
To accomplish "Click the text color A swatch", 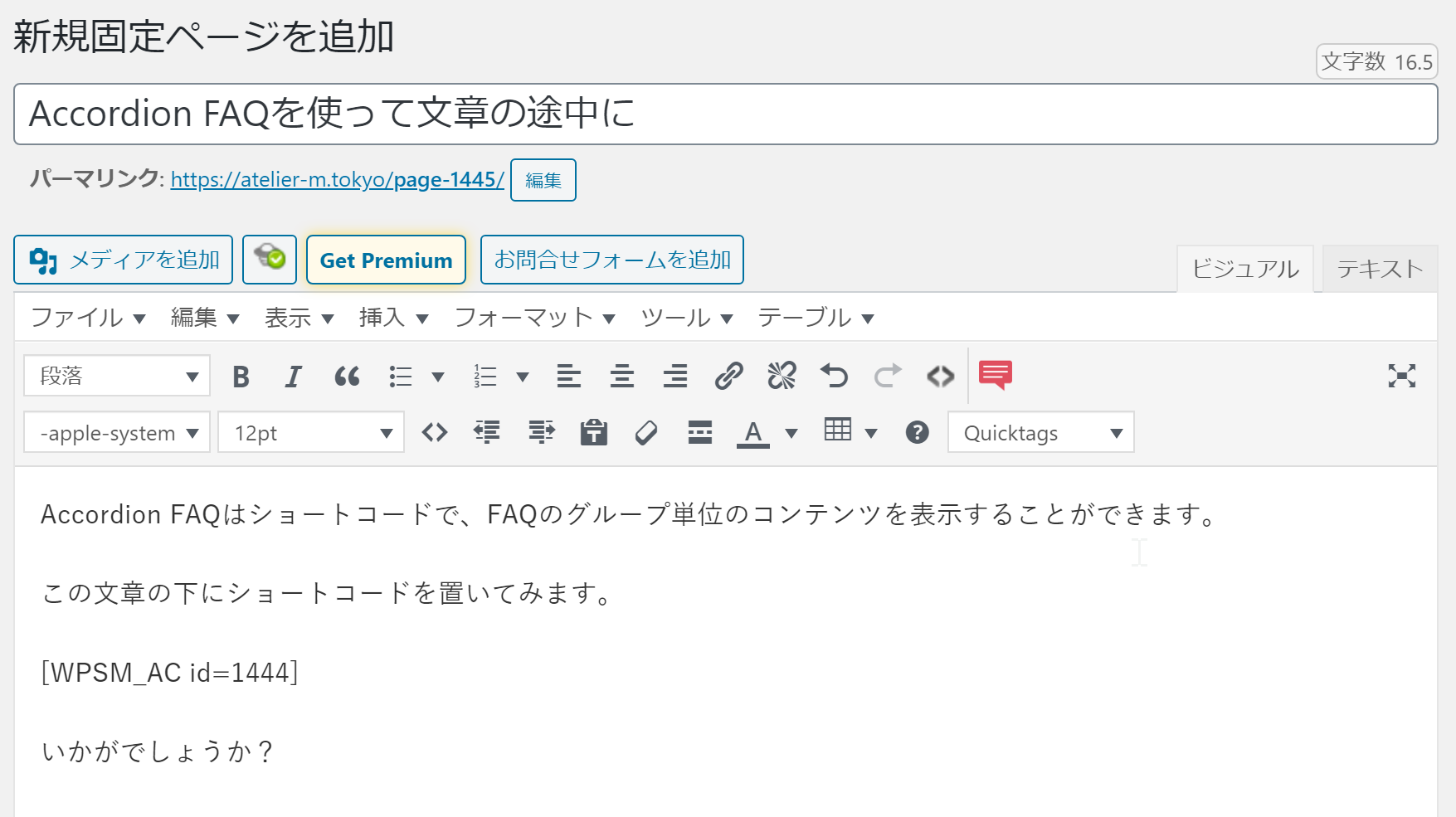I will (752, 433).
